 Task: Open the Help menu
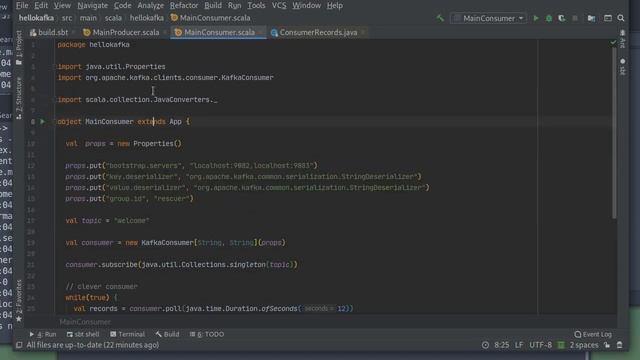tap(335, 5)
